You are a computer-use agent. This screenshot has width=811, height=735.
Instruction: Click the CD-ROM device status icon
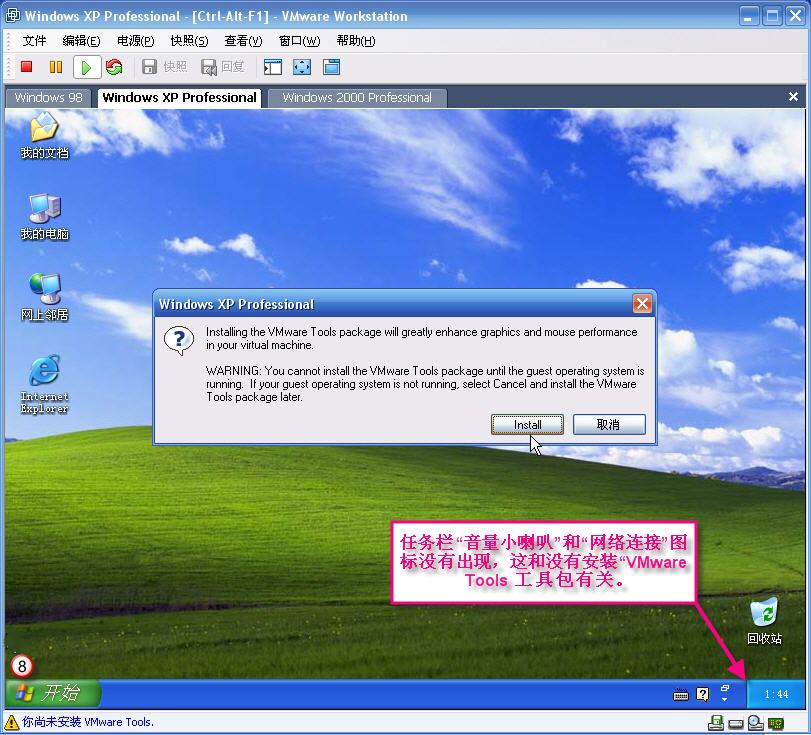756,723
